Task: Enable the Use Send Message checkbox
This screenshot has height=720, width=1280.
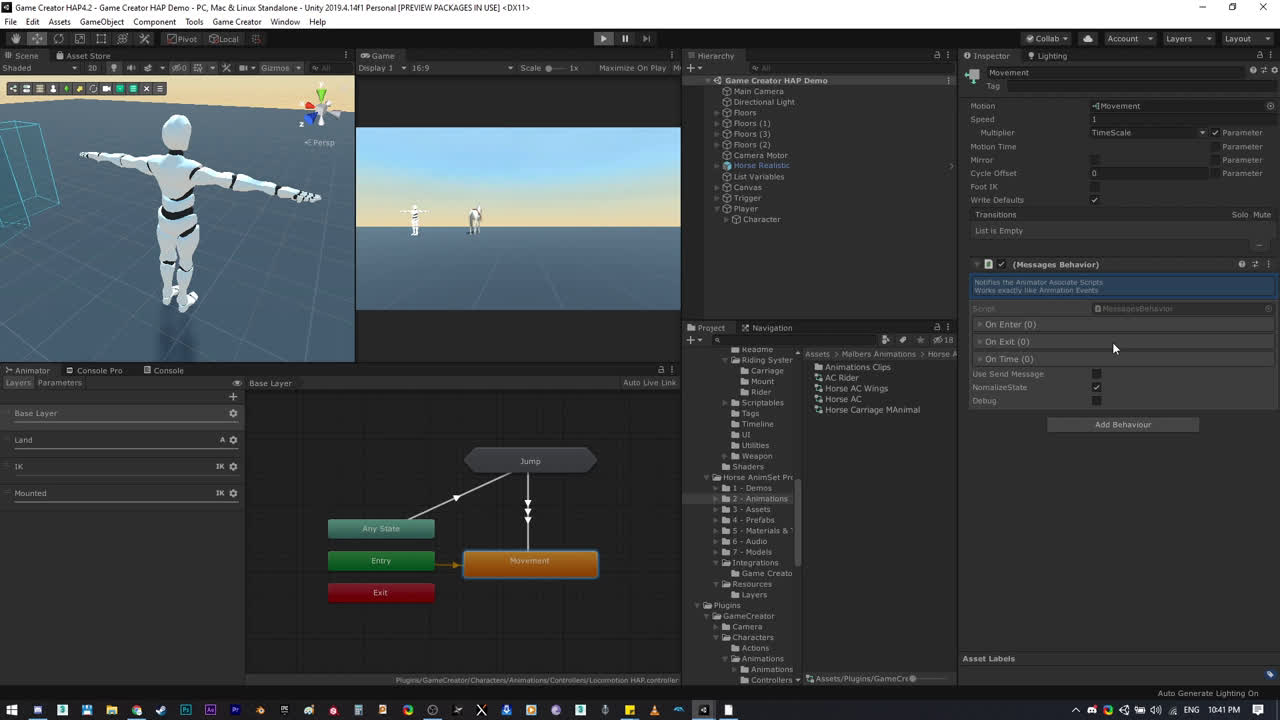Action: 1096,374
